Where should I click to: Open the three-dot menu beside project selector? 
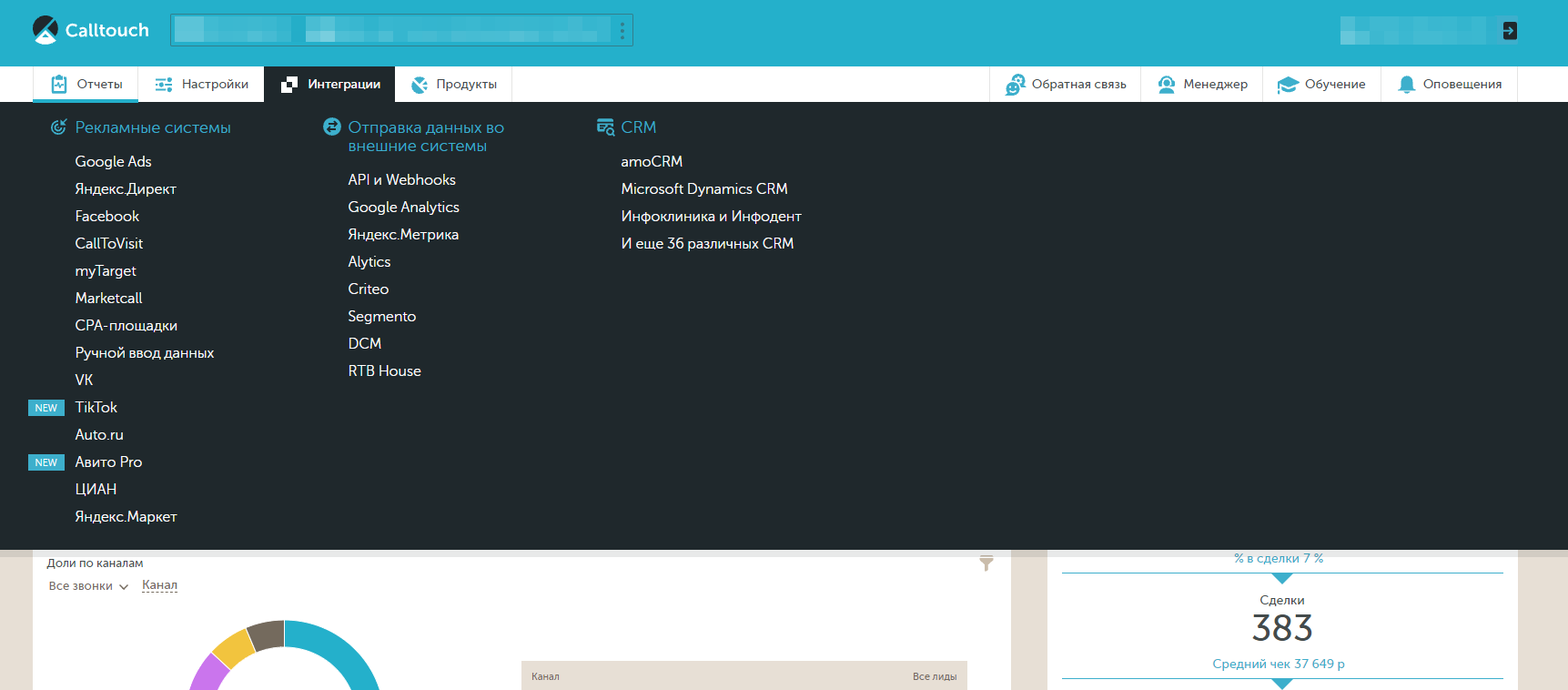[622, 31]
